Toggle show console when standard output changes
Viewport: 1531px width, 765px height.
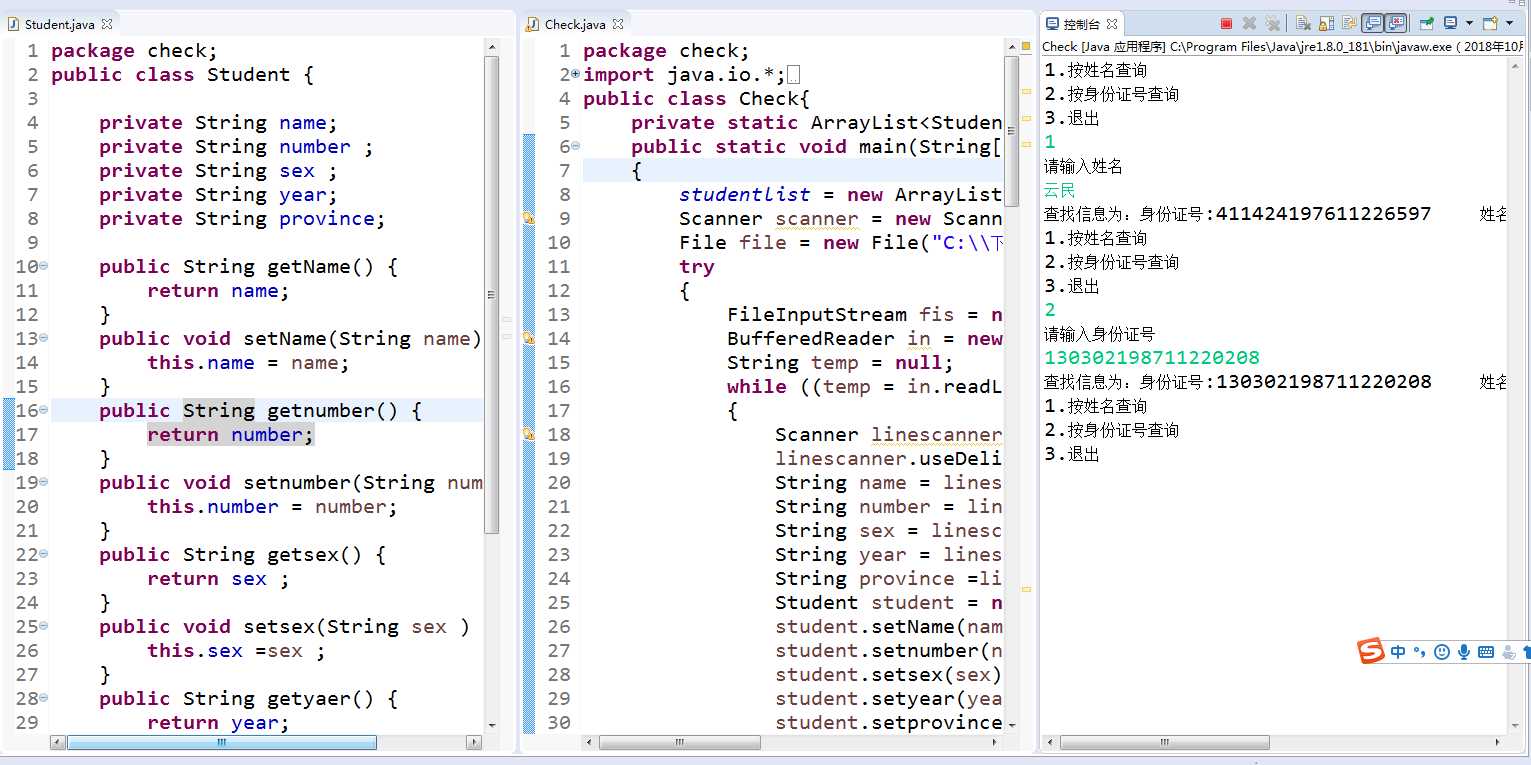click(1373, 23)
